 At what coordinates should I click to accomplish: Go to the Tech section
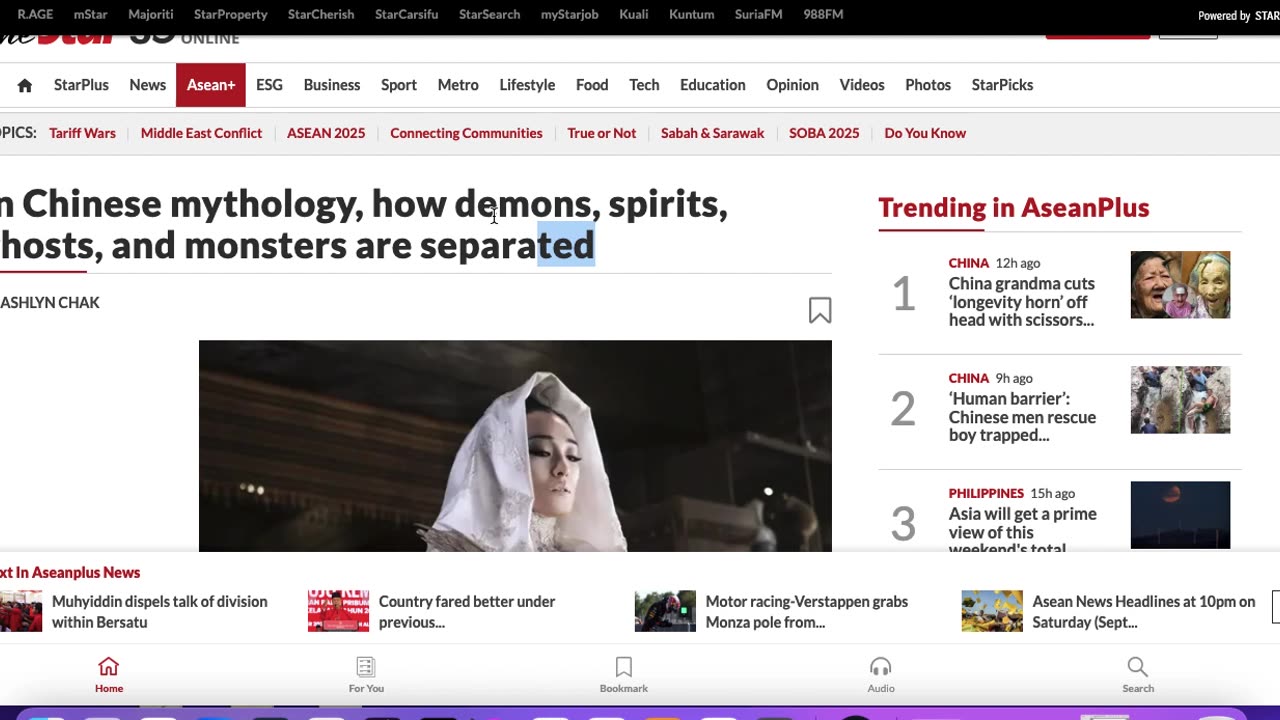tap(644, 85)
